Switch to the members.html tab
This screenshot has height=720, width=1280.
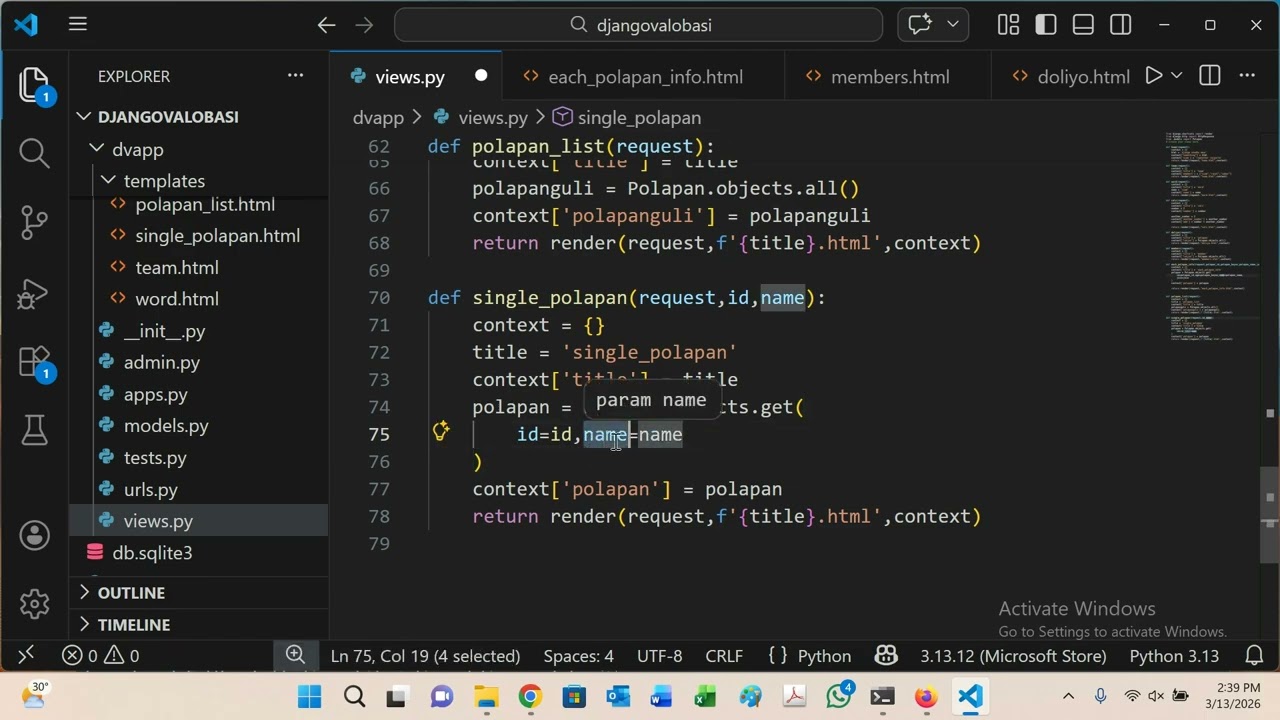point(889,76)
